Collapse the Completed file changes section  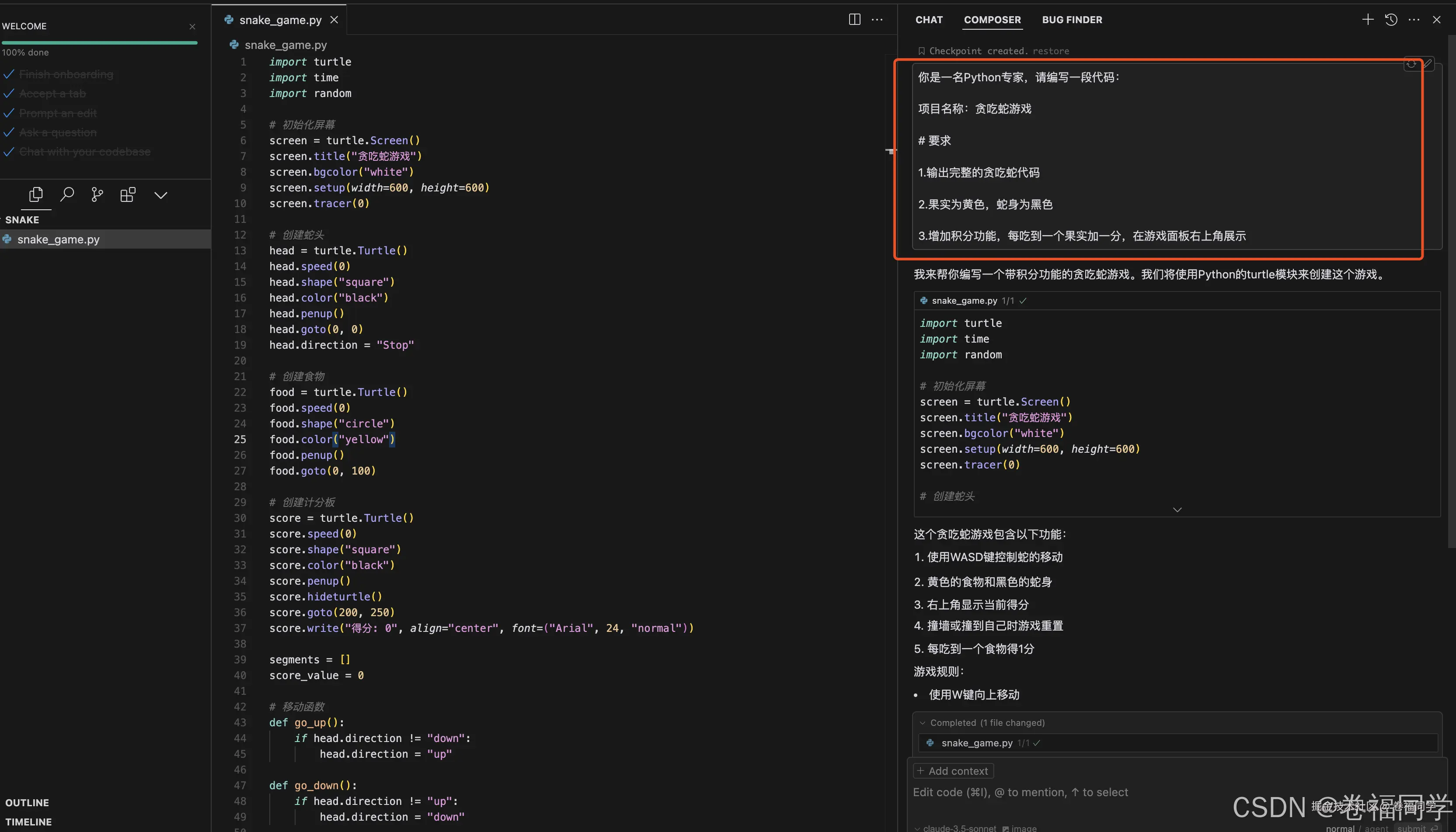coord(922,723)
